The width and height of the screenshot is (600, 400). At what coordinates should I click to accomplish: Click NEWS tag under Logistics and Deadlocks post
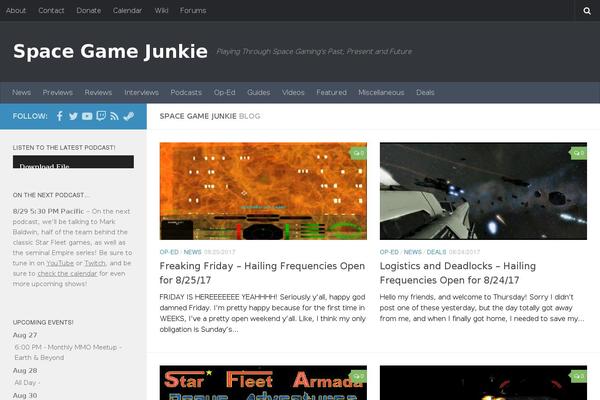412,252
